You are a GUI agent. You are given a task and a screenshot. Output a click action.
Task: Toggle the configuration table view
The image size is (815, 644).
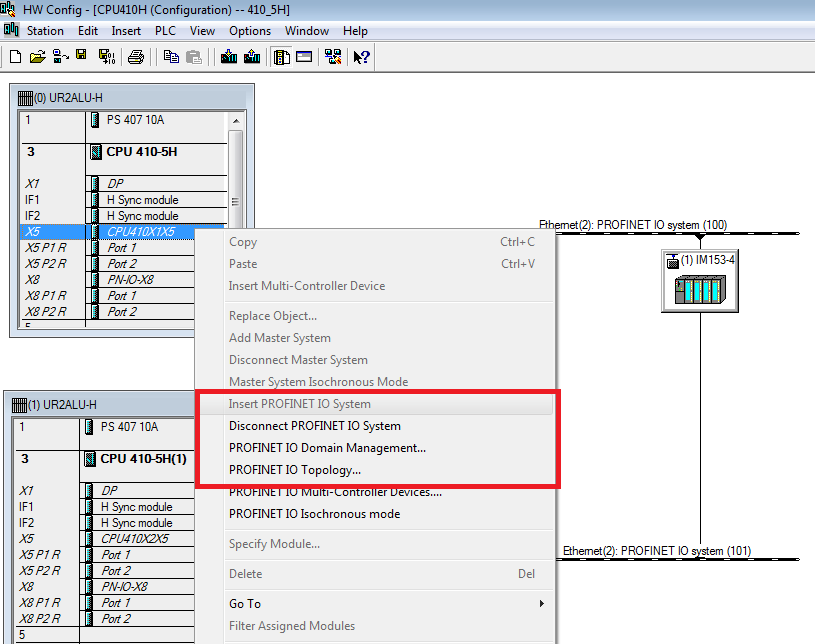tap(303, 57)
